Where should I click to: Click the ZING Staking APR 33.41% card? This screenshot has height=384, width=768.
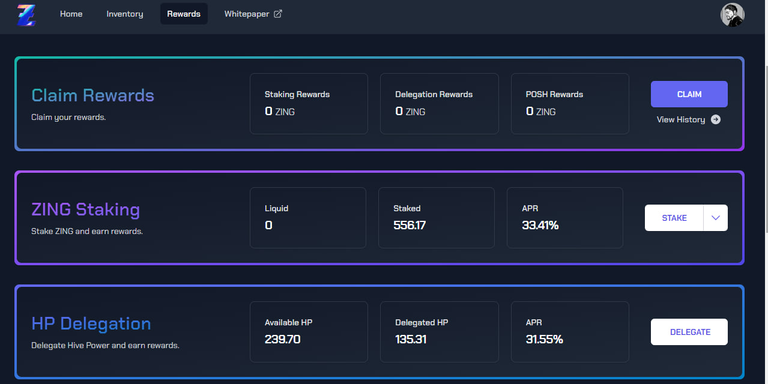565,217
